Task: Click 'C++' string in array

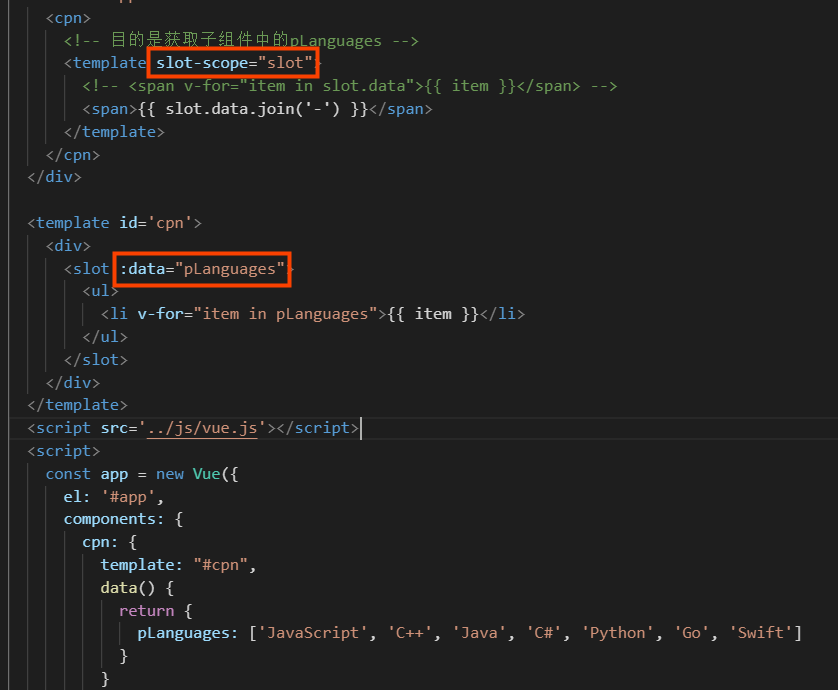Action: coord(410,633)
